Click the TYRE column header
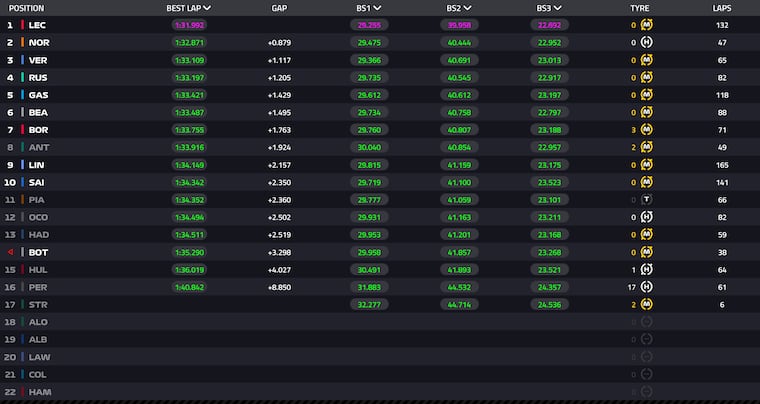The image size is (760, 404). coord(638,7)
